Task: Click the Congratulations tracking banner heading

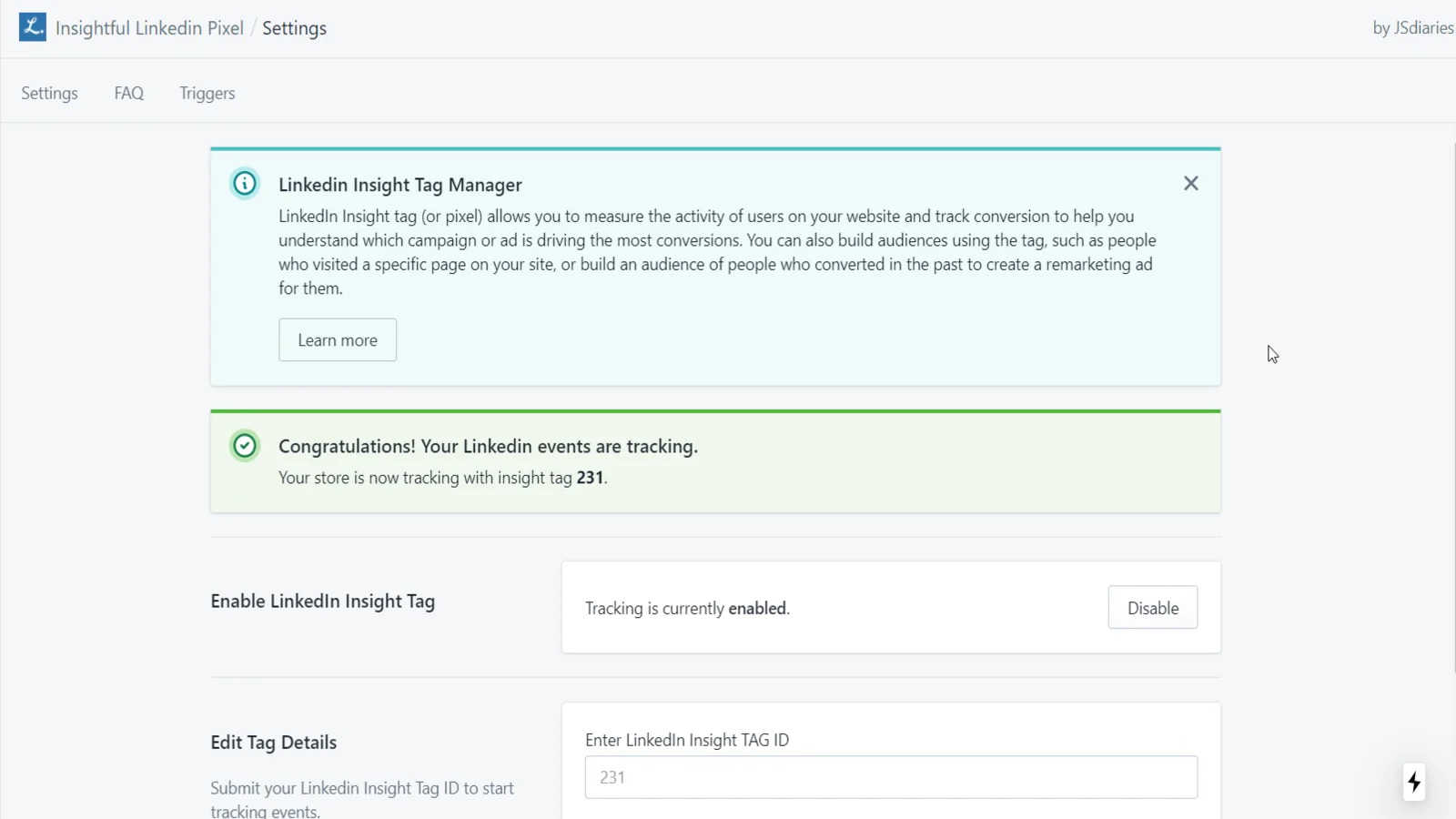Action: [x=488, y=447]
